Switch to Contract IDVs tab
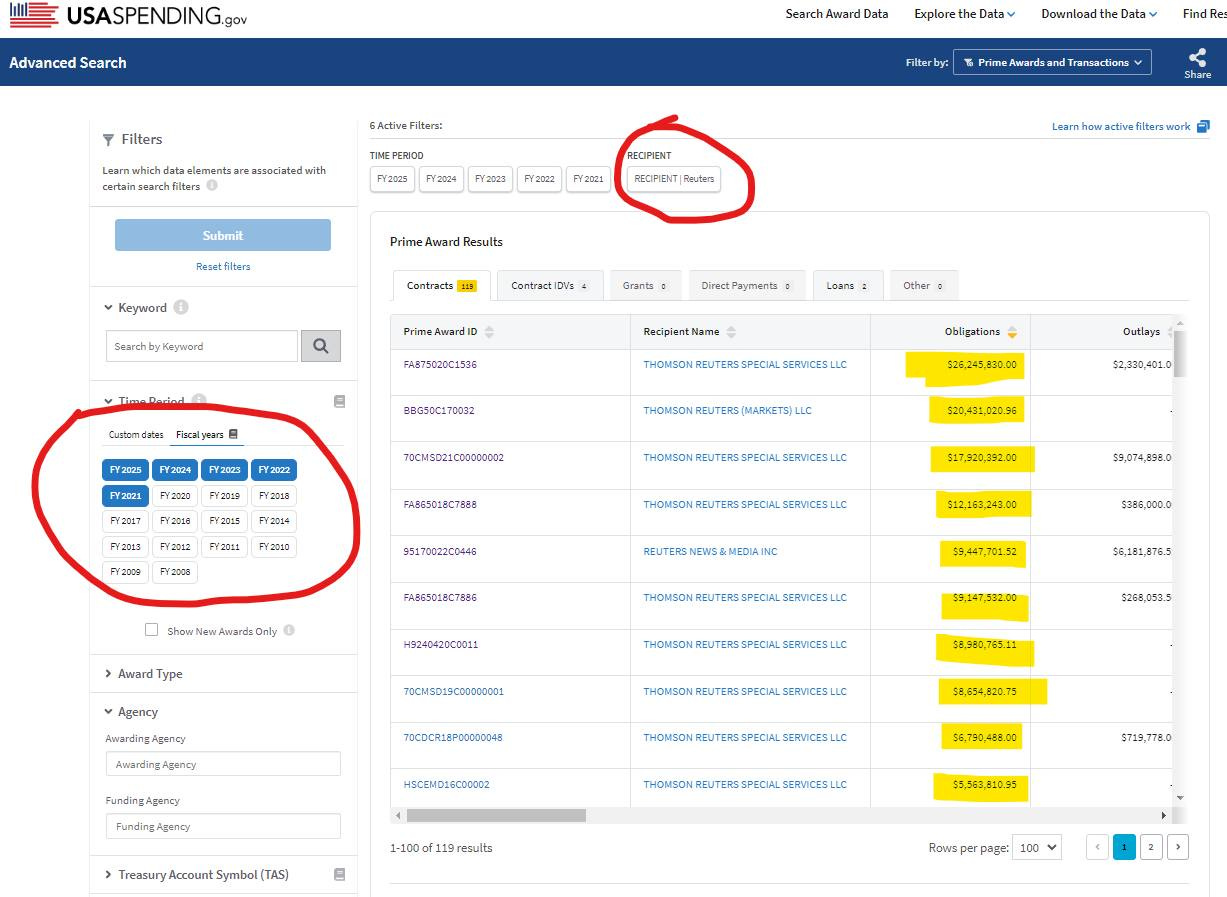The height and width of the screenshot is (897, 1227). (x=550, y=286)
